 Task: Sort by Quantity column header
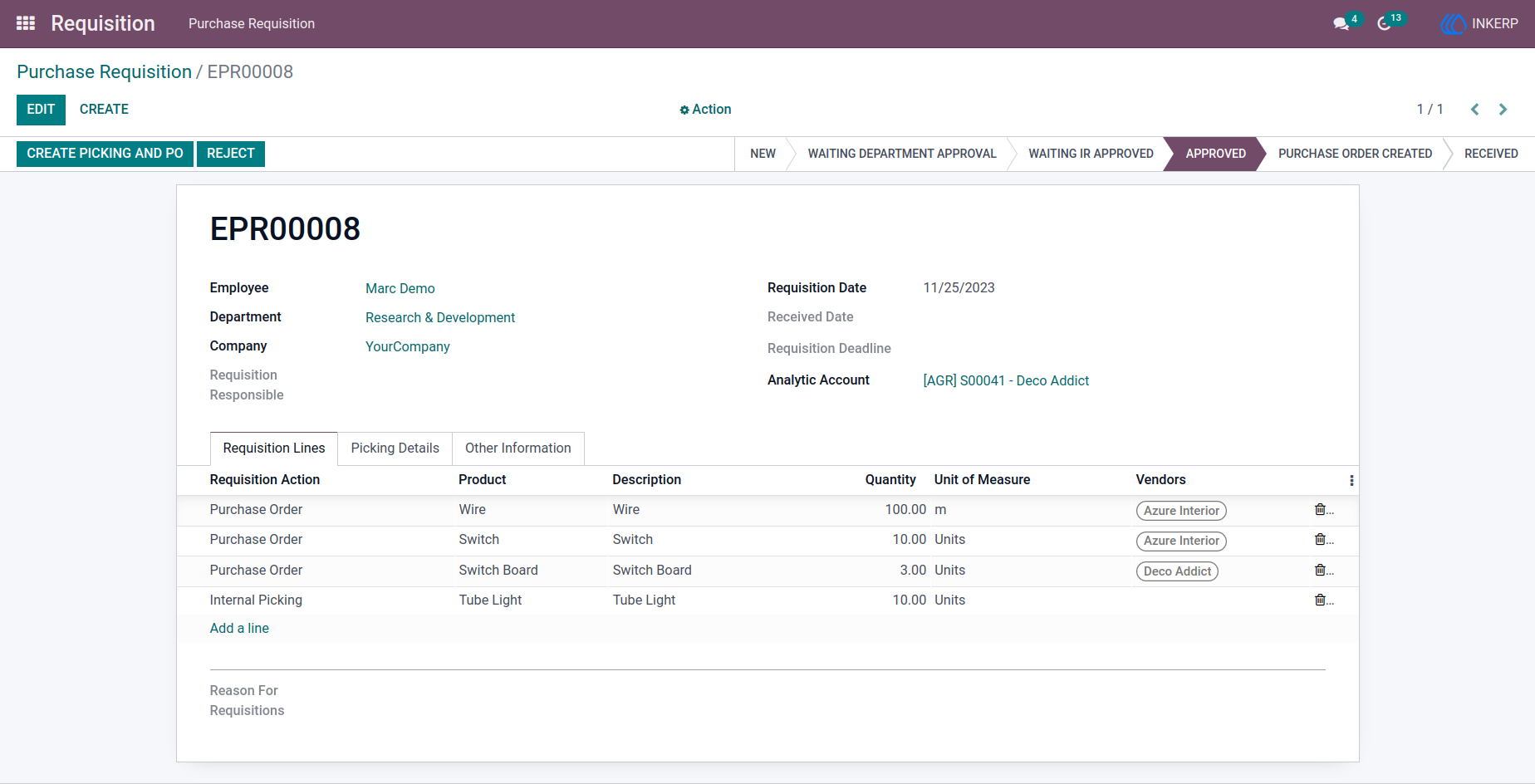click(x=890, y=480)
